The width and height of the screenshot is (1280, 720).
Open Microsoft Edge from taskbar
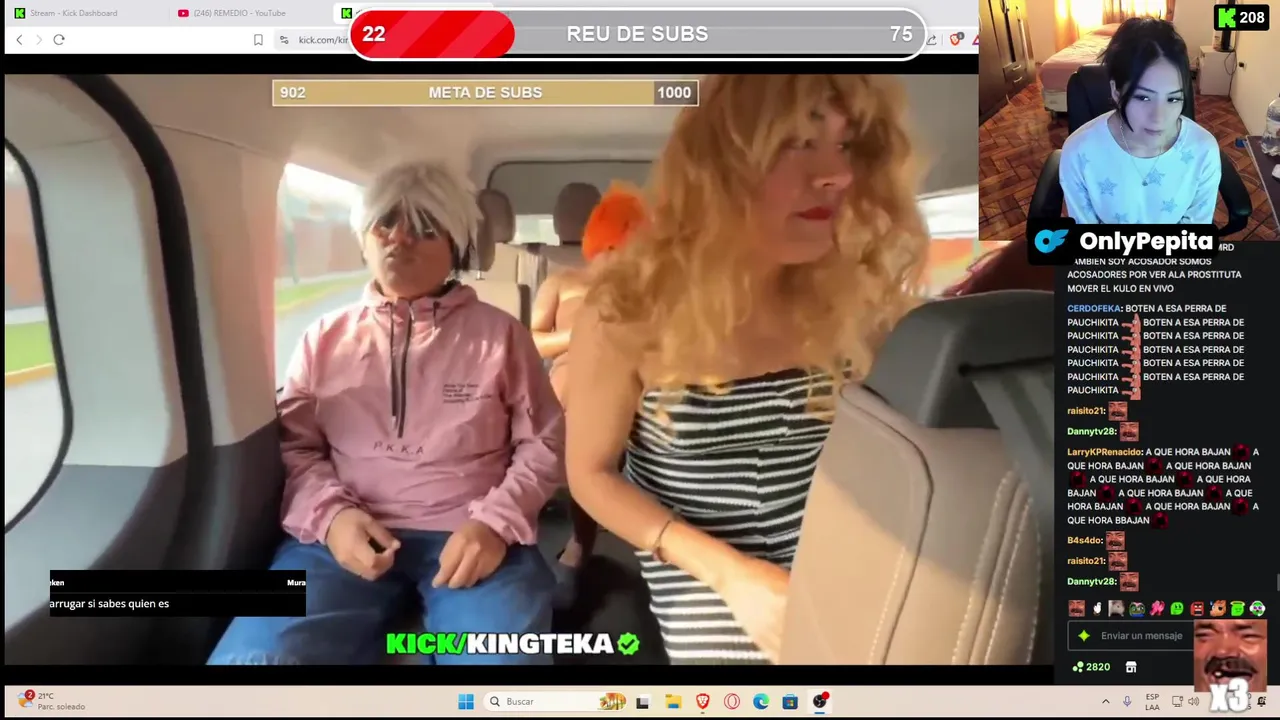point(761,702)
